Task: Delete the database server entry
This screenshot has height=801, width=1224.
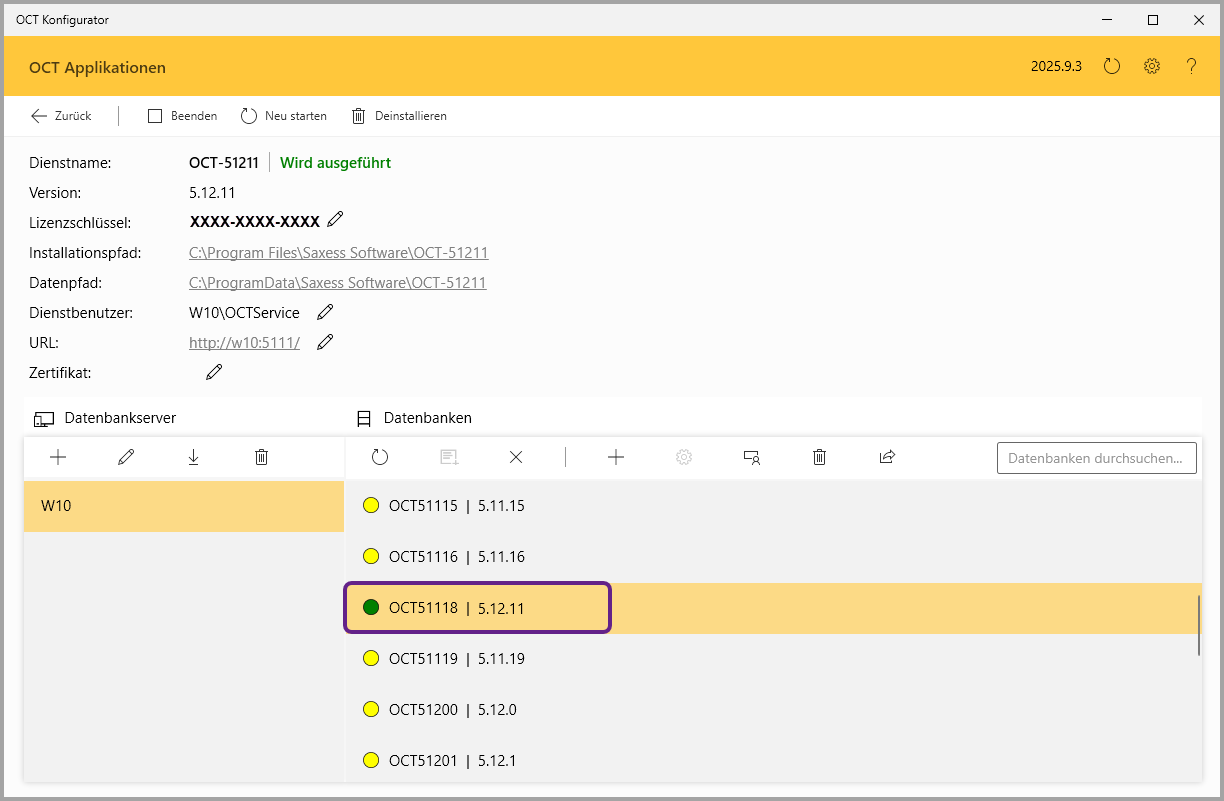Action: tap(262, 457)
